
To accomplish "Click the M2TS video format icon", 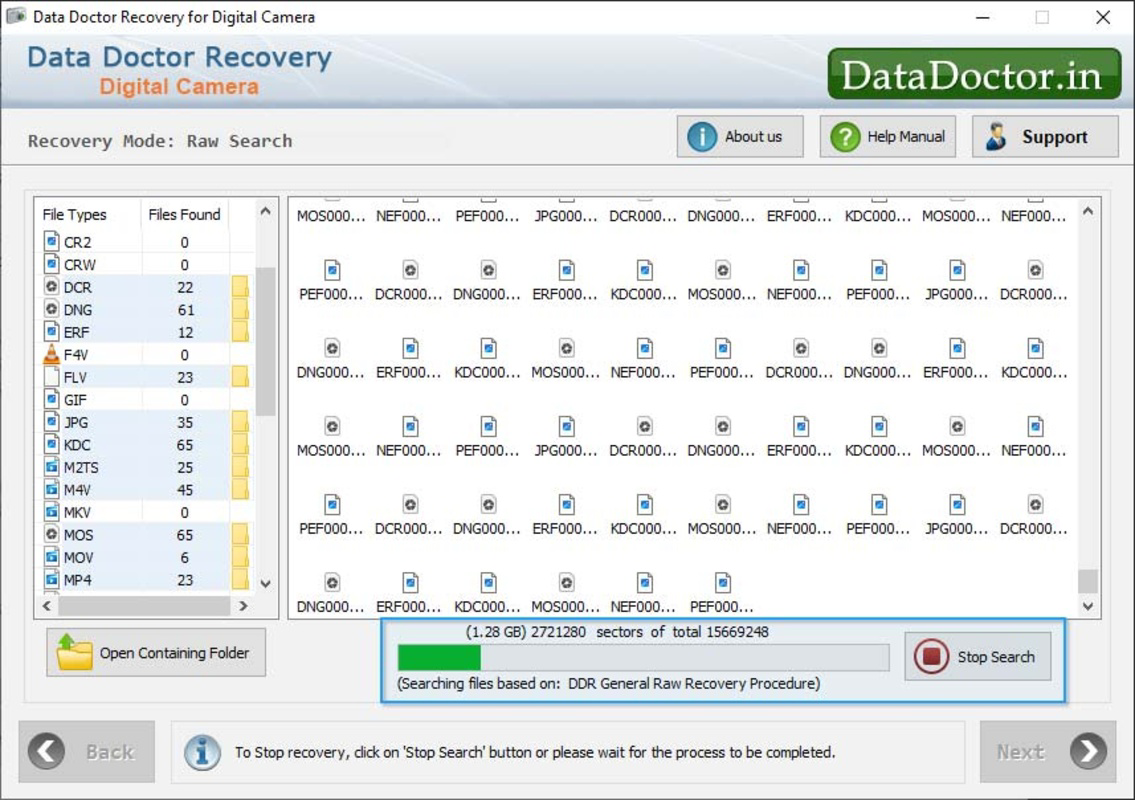I will point(50,467).
